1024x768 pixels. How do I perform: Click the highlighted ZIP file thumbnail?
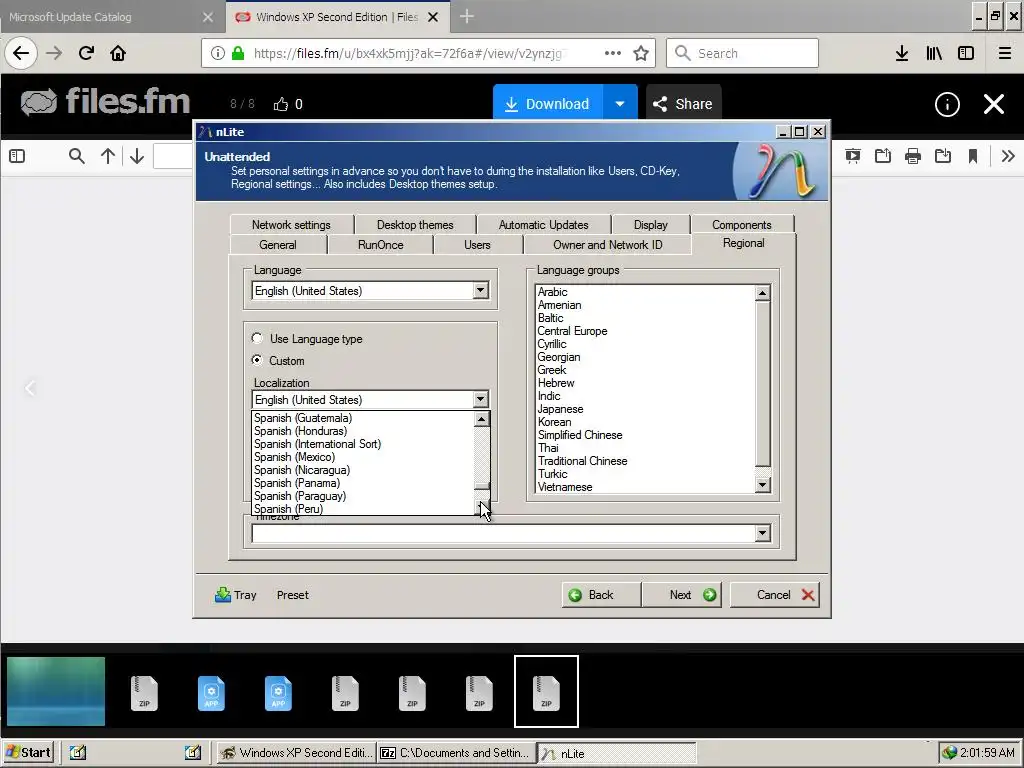547,691
